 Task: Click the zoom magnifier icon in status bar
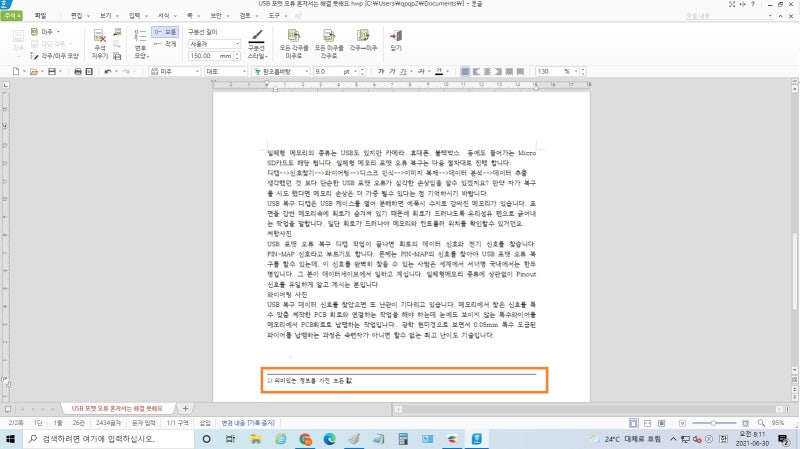[761, 423]
